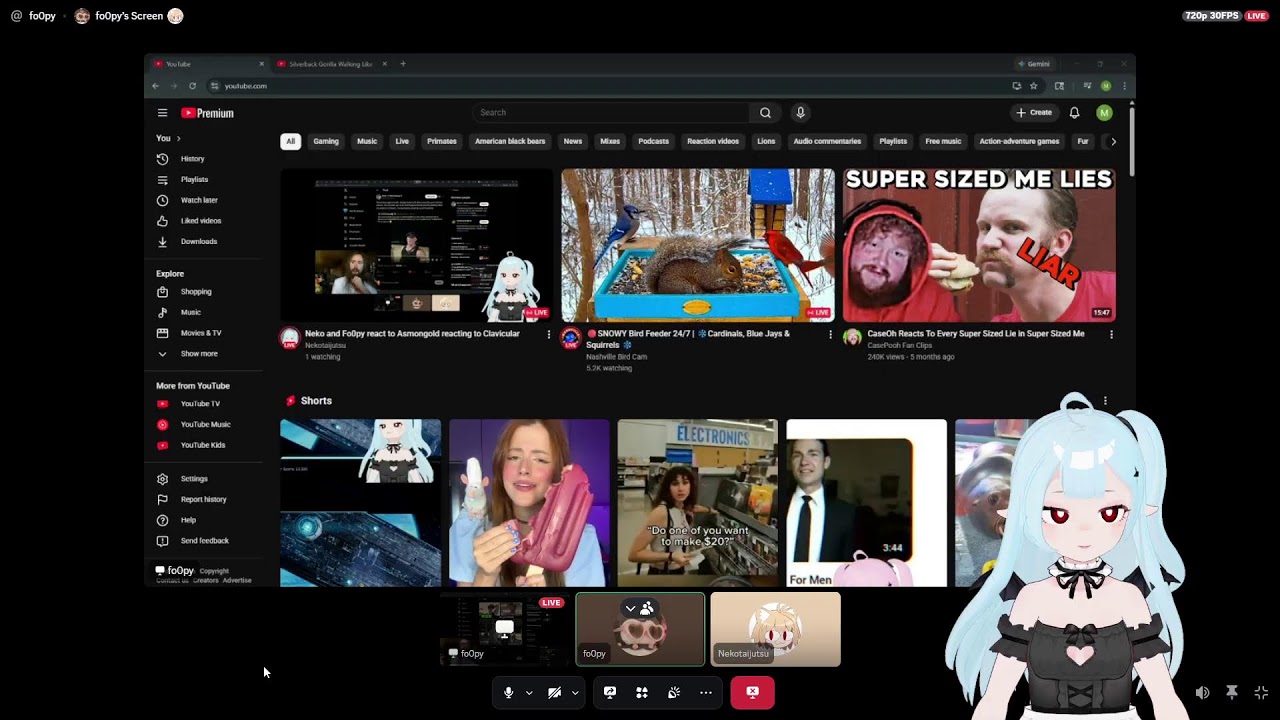Viewport: 1280px width, 720px height.
Task: Select the Music category chip
Action: click(x=367, y=141)
